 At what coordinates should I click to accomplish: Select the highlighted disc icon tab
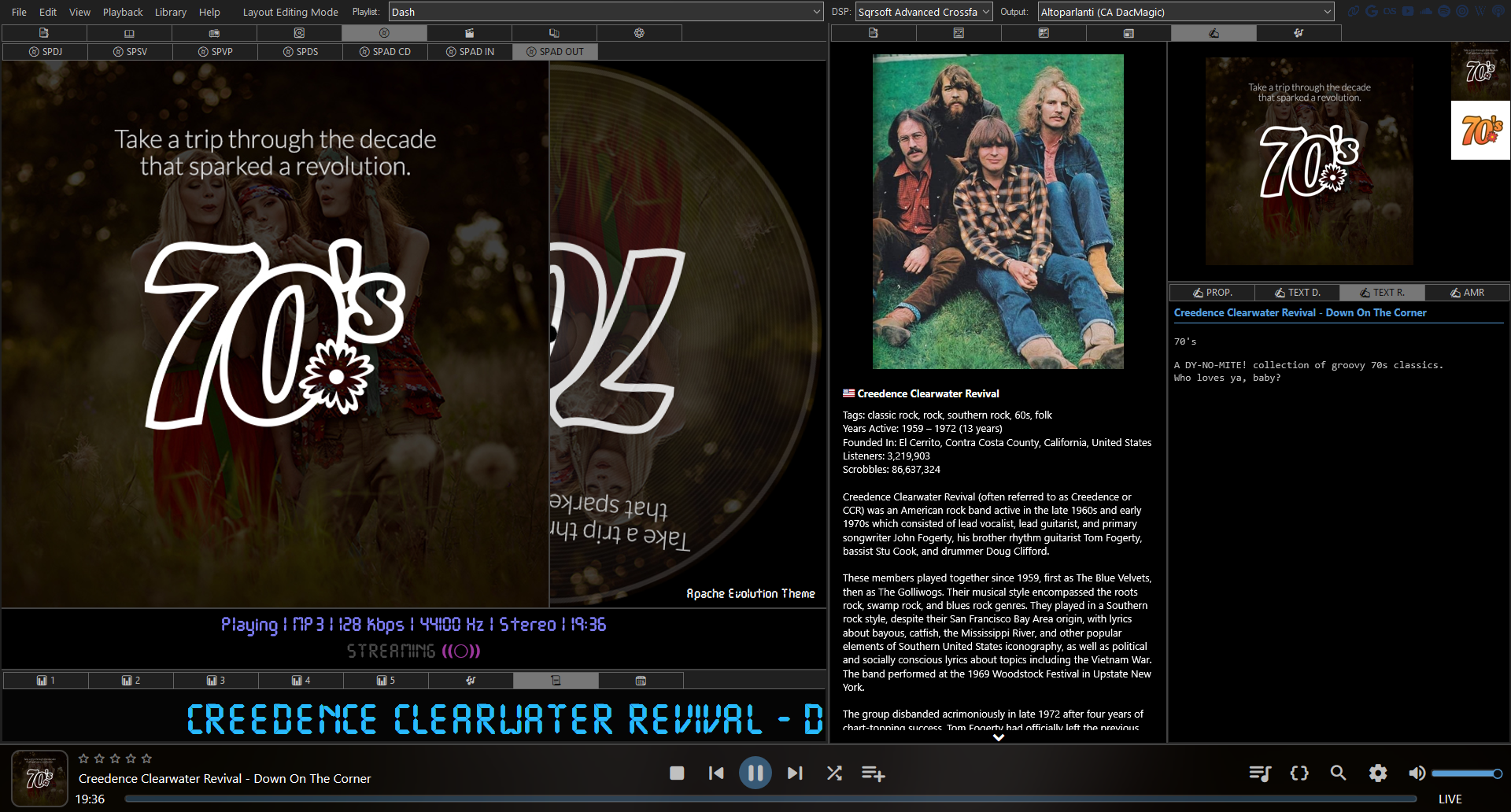click(x=384, y=33)
